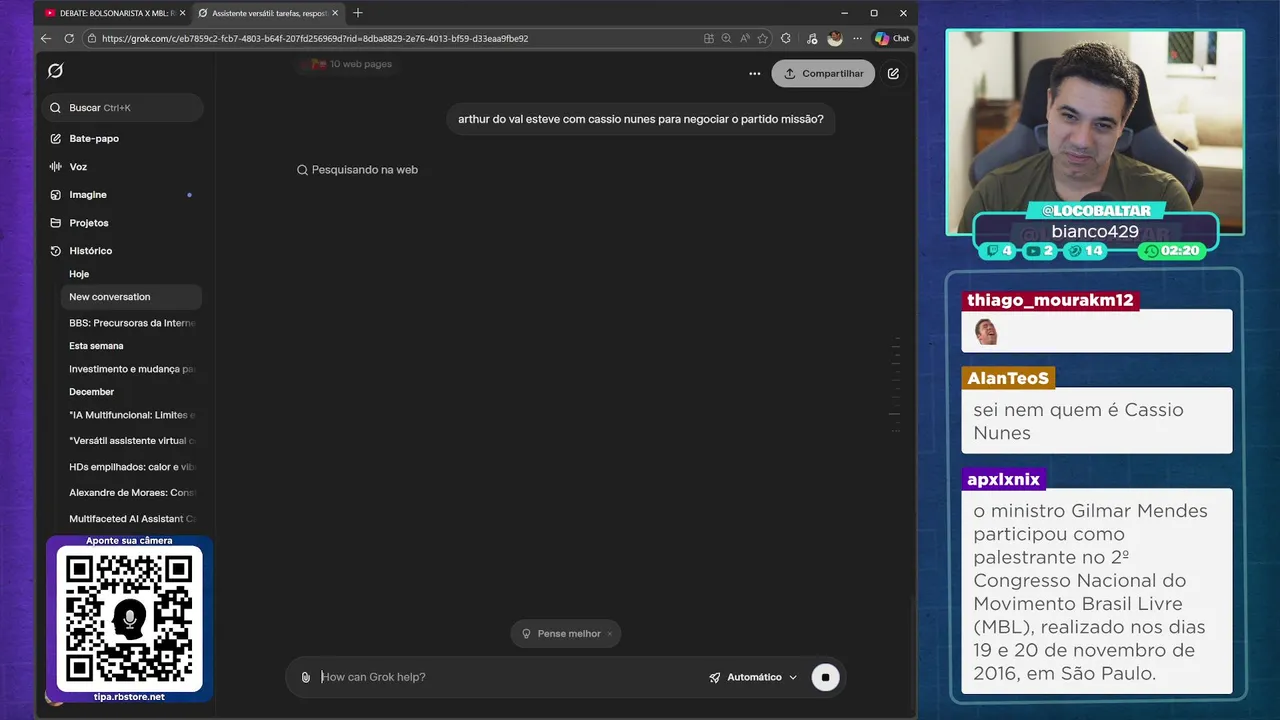Open a new browser tab with plus

pyautogui.click(x=358, y=13)
